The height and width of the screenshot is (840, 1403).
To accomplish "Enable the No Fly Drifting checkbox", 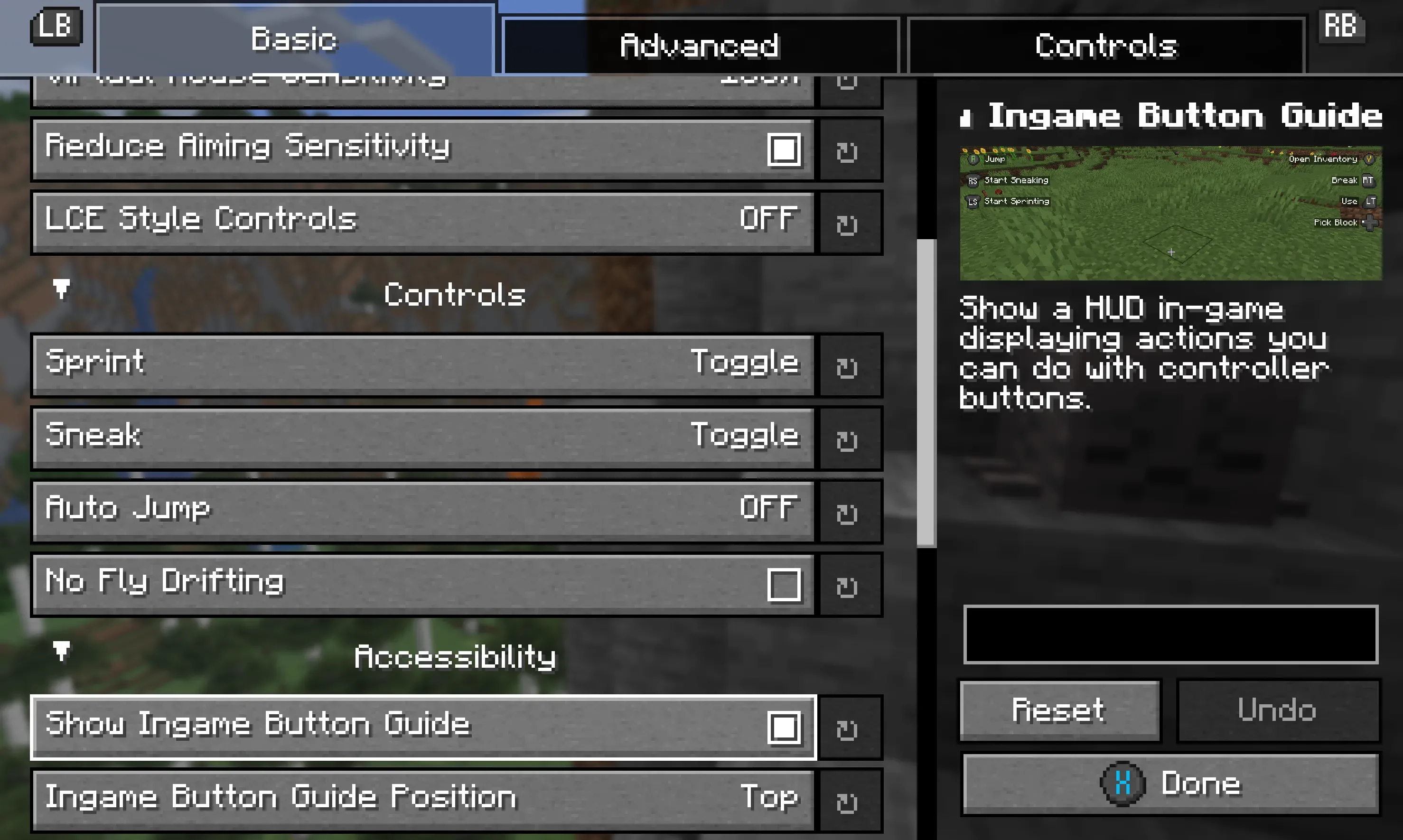I will (x=784, y=584).
